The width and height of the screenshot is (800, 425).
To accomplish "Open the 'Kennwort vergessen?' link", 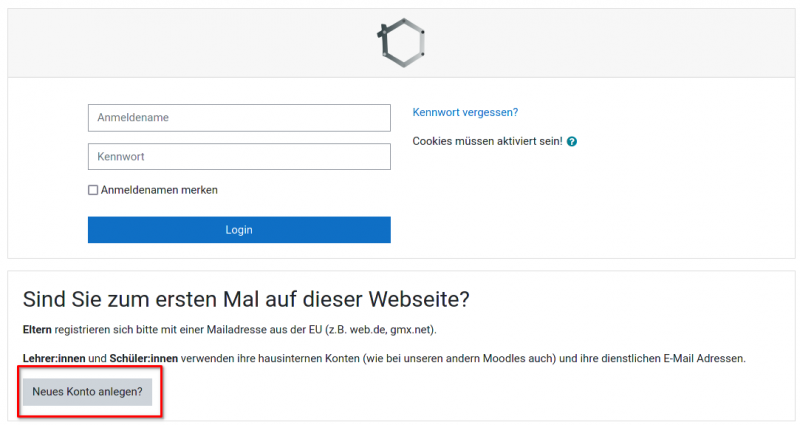I will pyautogui.click(x=465, y=113).
